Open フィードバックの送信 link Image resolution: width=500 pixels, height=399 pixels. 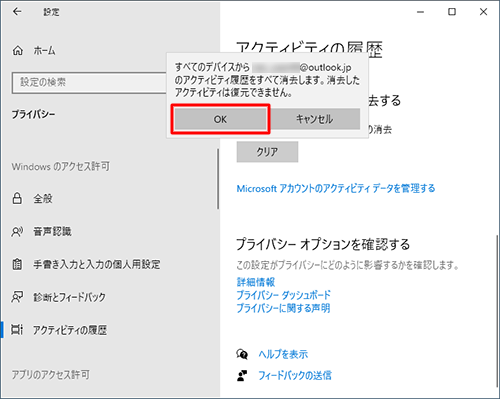[x=295, y=376]
